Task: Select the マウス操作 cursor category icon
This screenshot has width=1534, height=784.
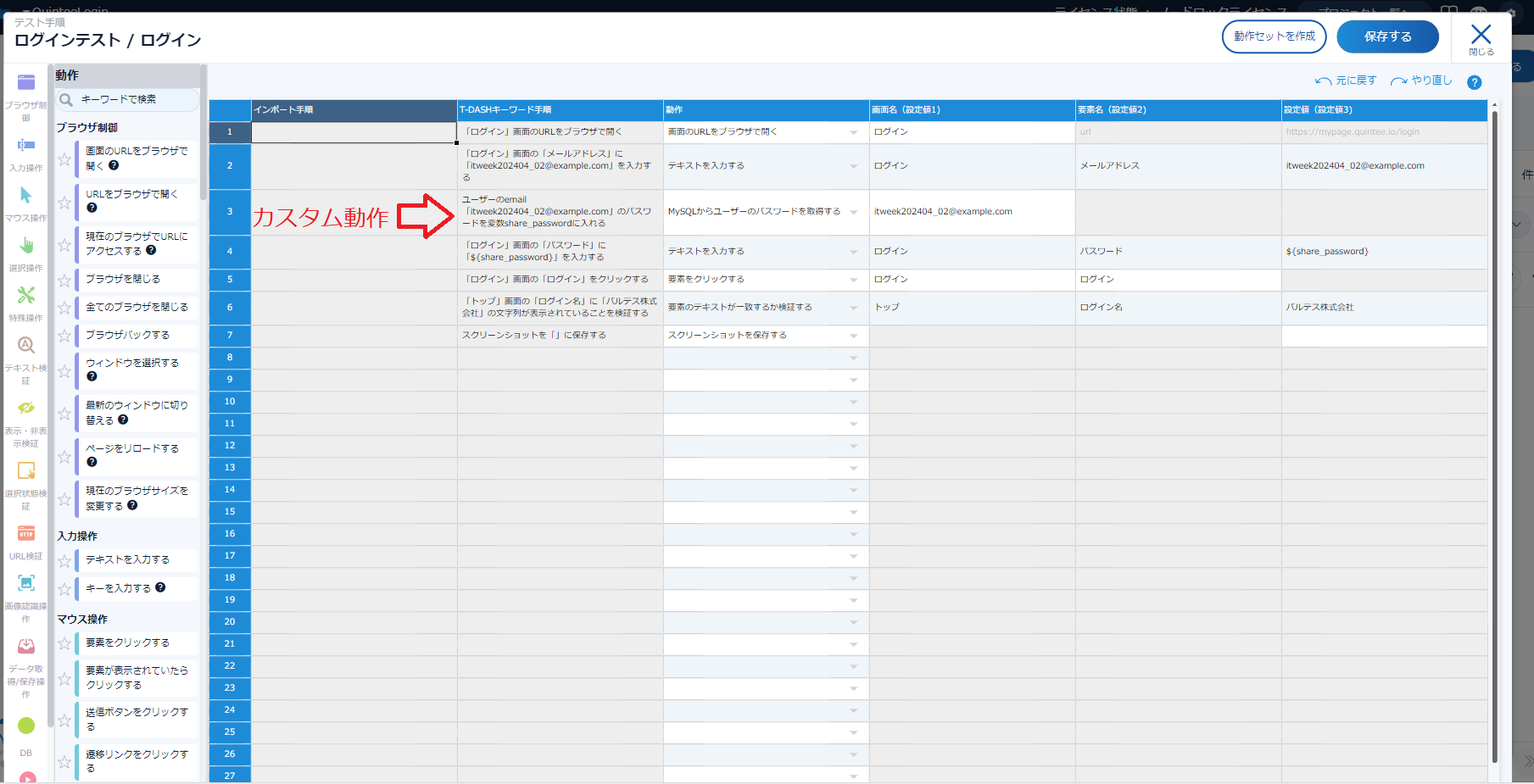Action: (x=26, y=195)
